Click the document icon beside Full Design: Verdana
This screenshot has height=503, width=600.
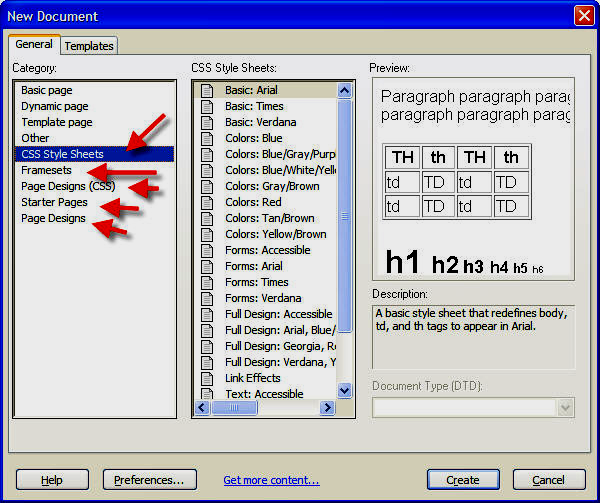(x=207, y=362)
